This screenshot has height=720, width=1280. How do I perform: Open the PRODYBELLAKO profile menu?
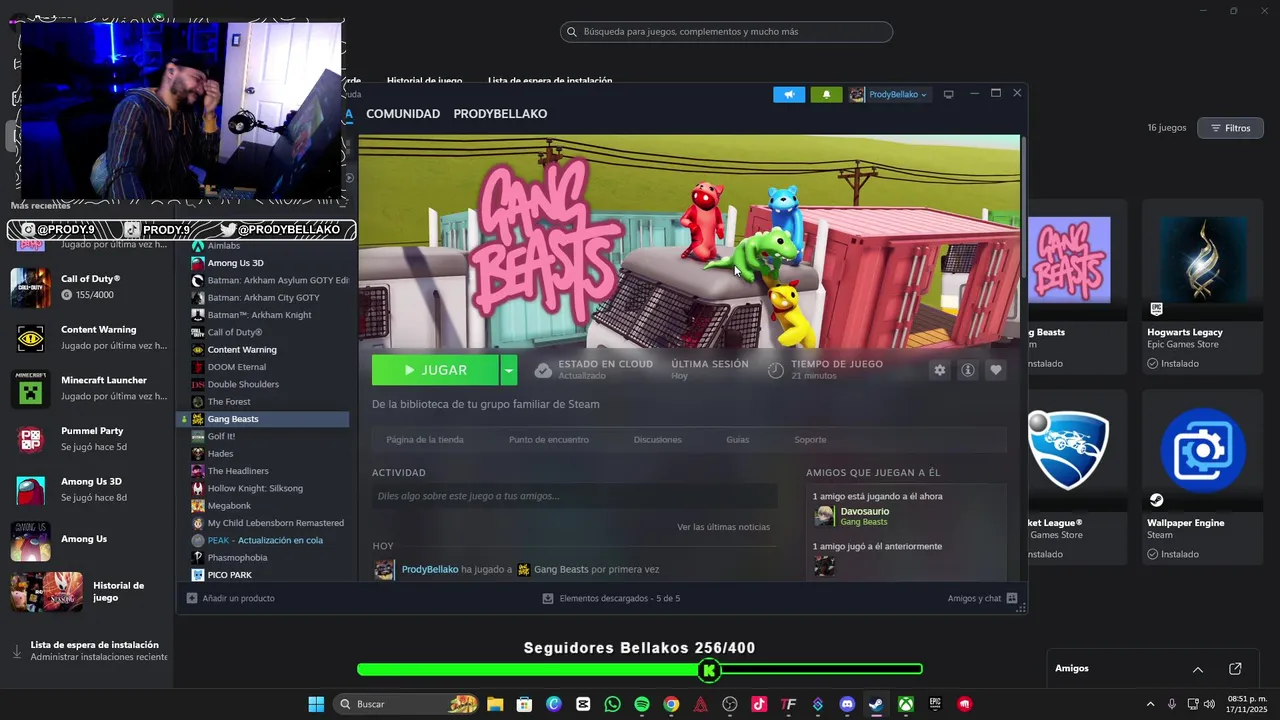point(500,114)
